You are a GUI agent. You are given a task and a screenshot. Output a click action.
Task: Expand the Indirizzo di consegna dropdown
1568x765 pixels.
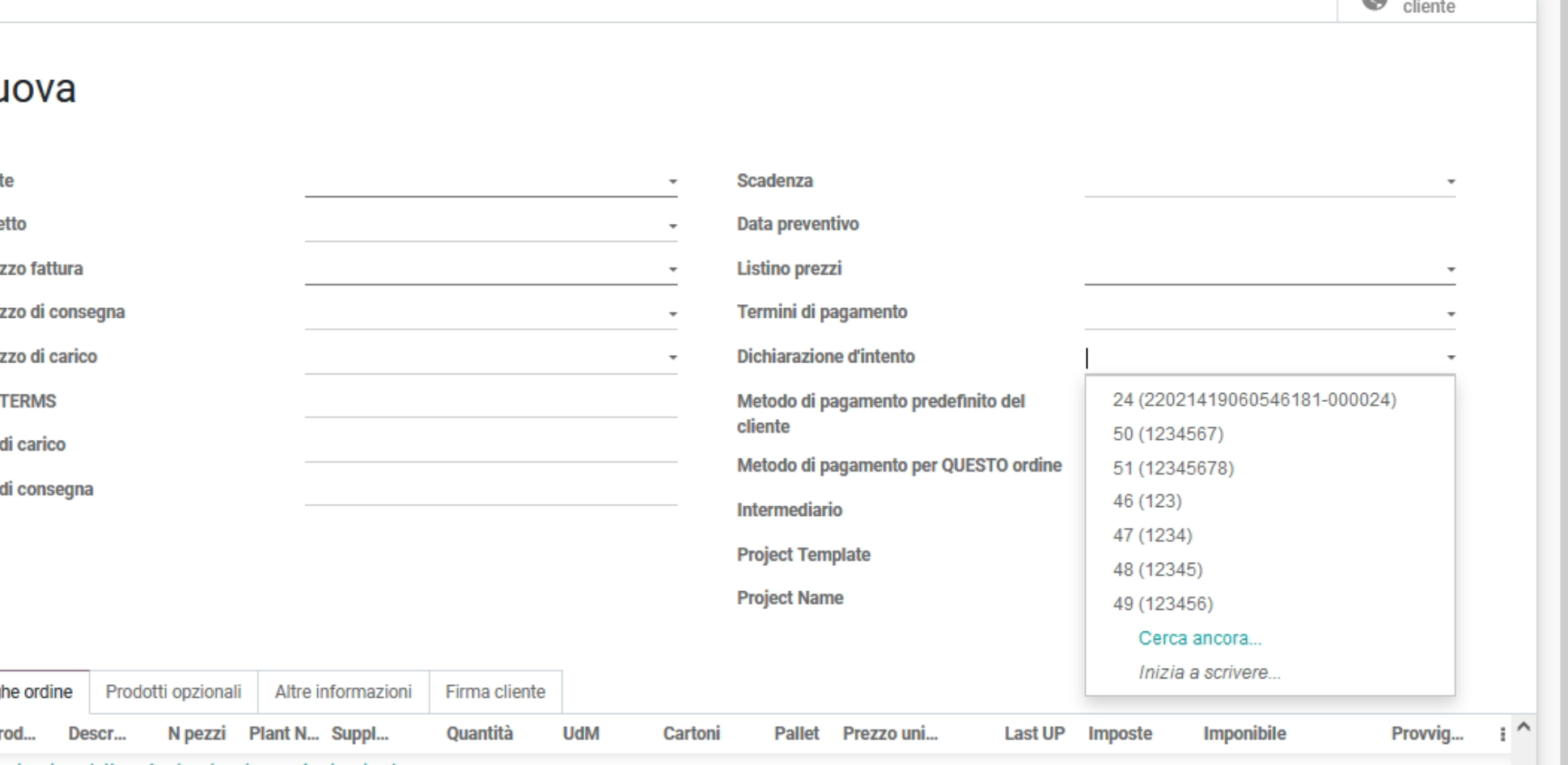coord(674,312)
